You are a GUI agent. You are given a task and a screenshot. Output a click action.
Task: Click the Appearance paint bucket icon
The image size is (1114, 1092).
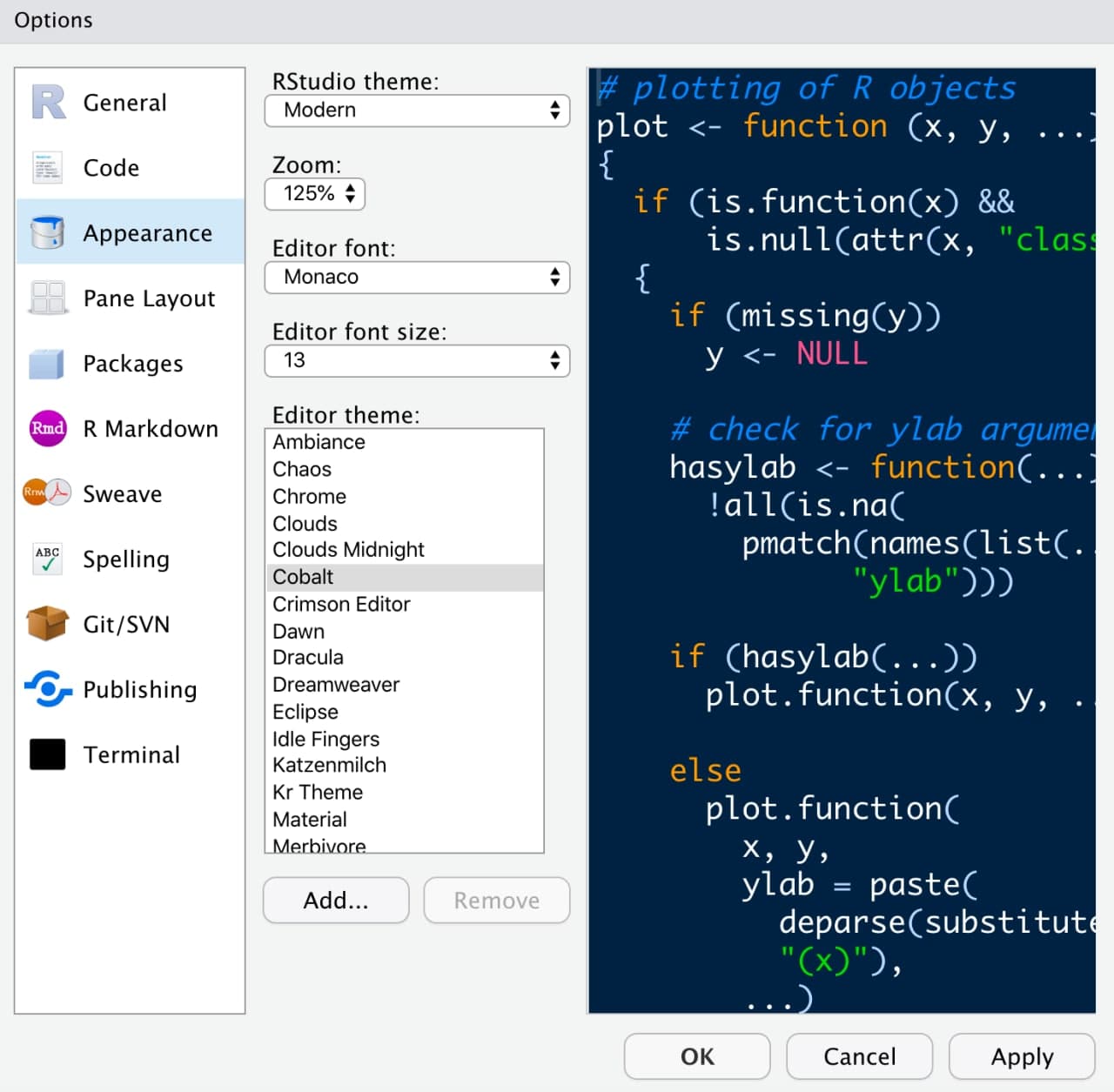pyautogui.click(x=48, y=232)
